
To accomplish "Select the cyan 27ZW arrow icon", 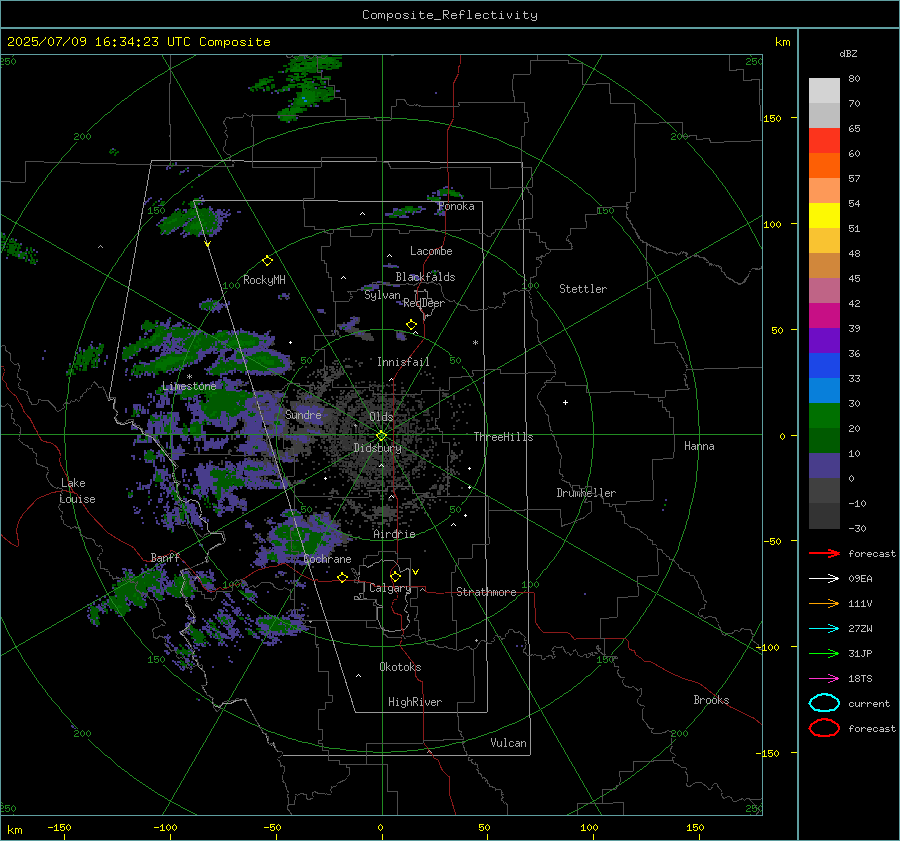I will (824, 629).
